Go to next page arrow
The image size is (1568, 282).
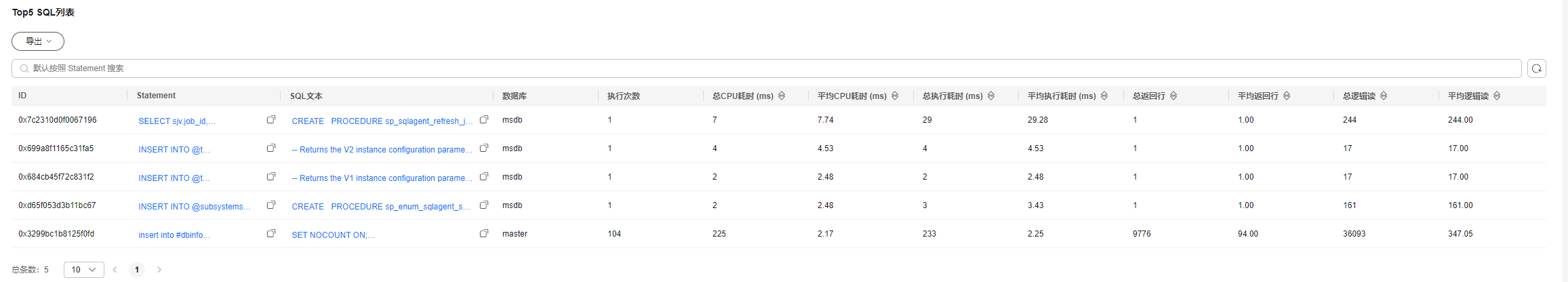[x=159, y=270]
